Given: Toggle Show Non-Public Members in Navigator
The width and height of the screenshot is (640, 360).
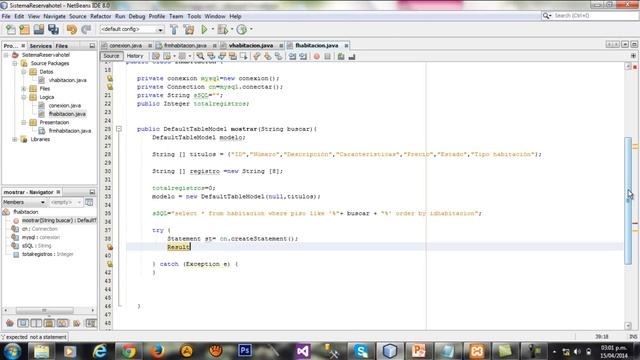Looking at the screenshot, I should coord(49,323).
